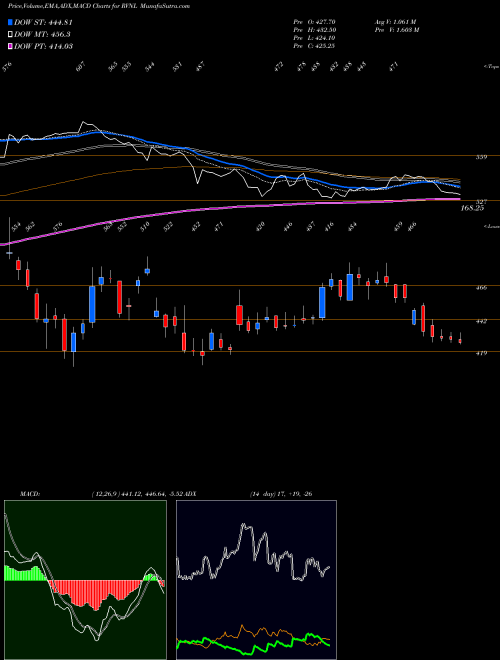Click the 'Avg V: 1.061 M' volume text
Image resolution: width=500 pixels, height=660 pixels.
pyautogui.click(x=395, y=21)
